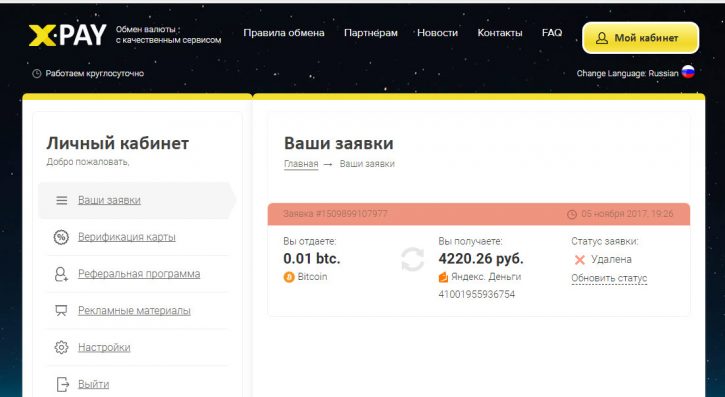Click the Russian flag language icon

[688, 72]
